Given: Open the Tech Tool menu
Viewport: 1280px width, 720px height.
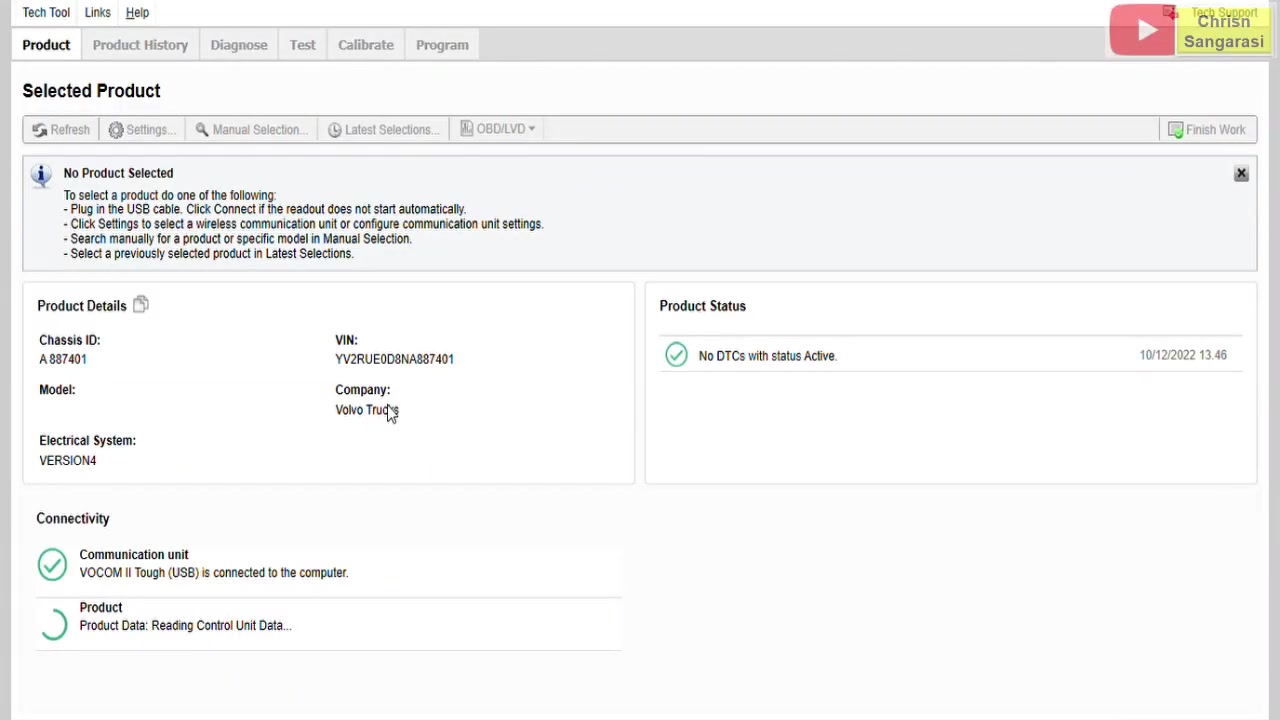Looking at the screenshot, I should click(46, 12).
